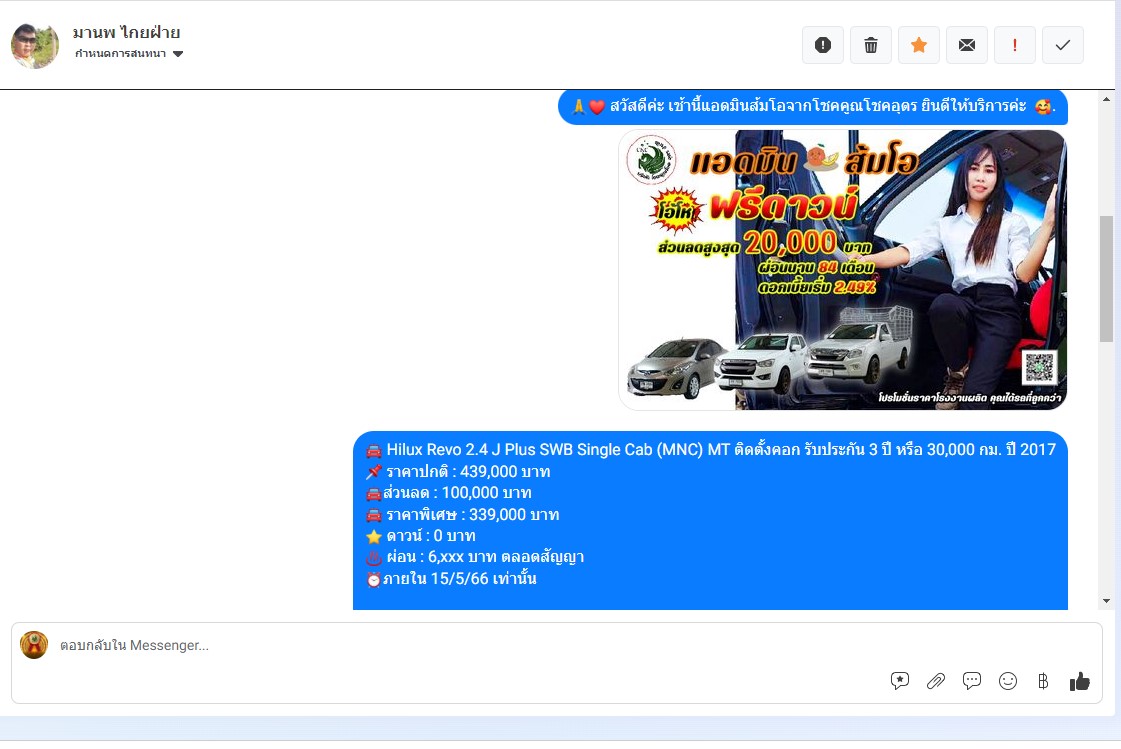The image size is (1121, 749).
Task: Flag as priority with the red exclamation icon
Action: pos(1014,45)
